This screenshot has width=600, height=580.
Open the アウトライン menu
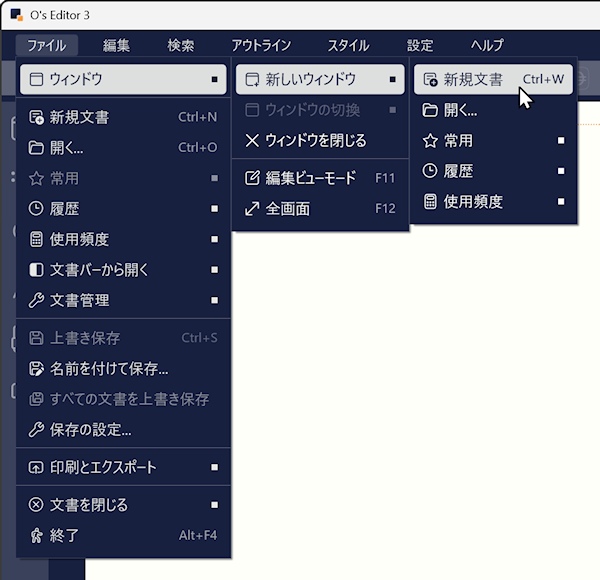tap(261, 45)
